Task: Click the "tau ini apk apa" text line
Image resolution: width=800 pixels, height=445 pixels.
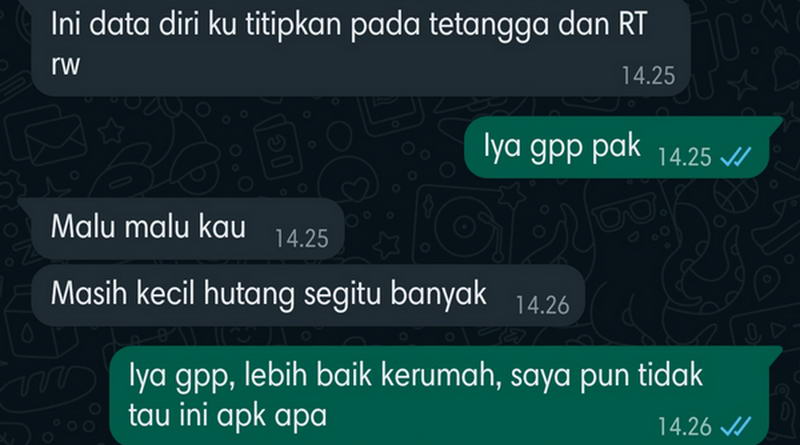Action: (x=228, y=415)
